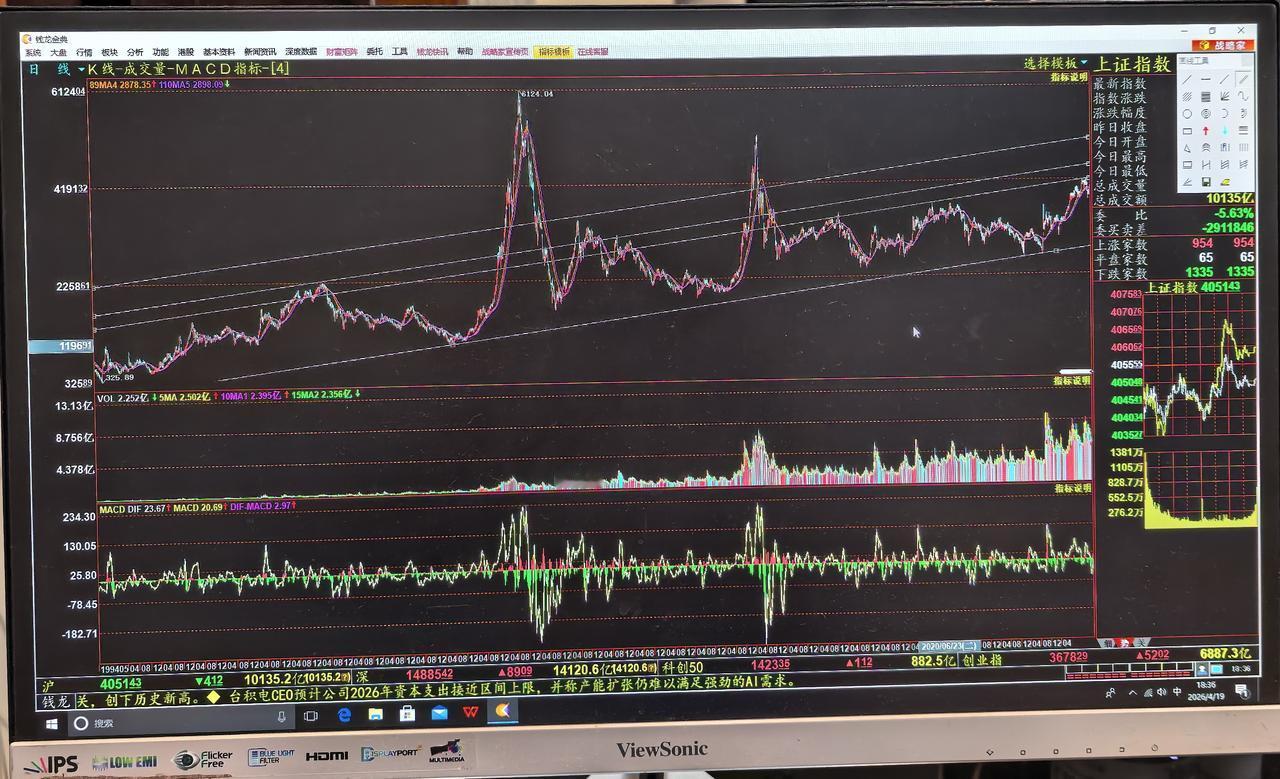This screenshot has height=779, width=1280.
Task: Open the Mail app on the taskbar
Action: point(439,713)
